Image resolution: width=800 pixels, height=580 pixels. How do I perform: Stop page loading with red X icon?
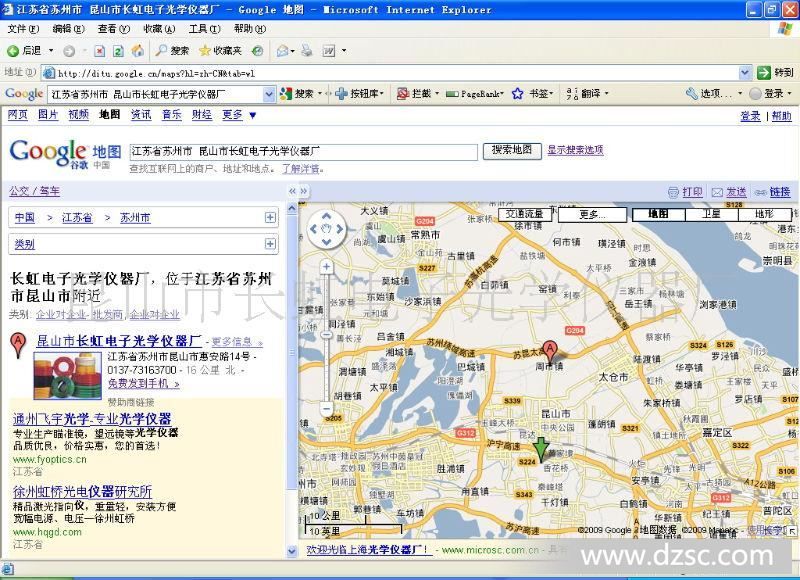100,51
